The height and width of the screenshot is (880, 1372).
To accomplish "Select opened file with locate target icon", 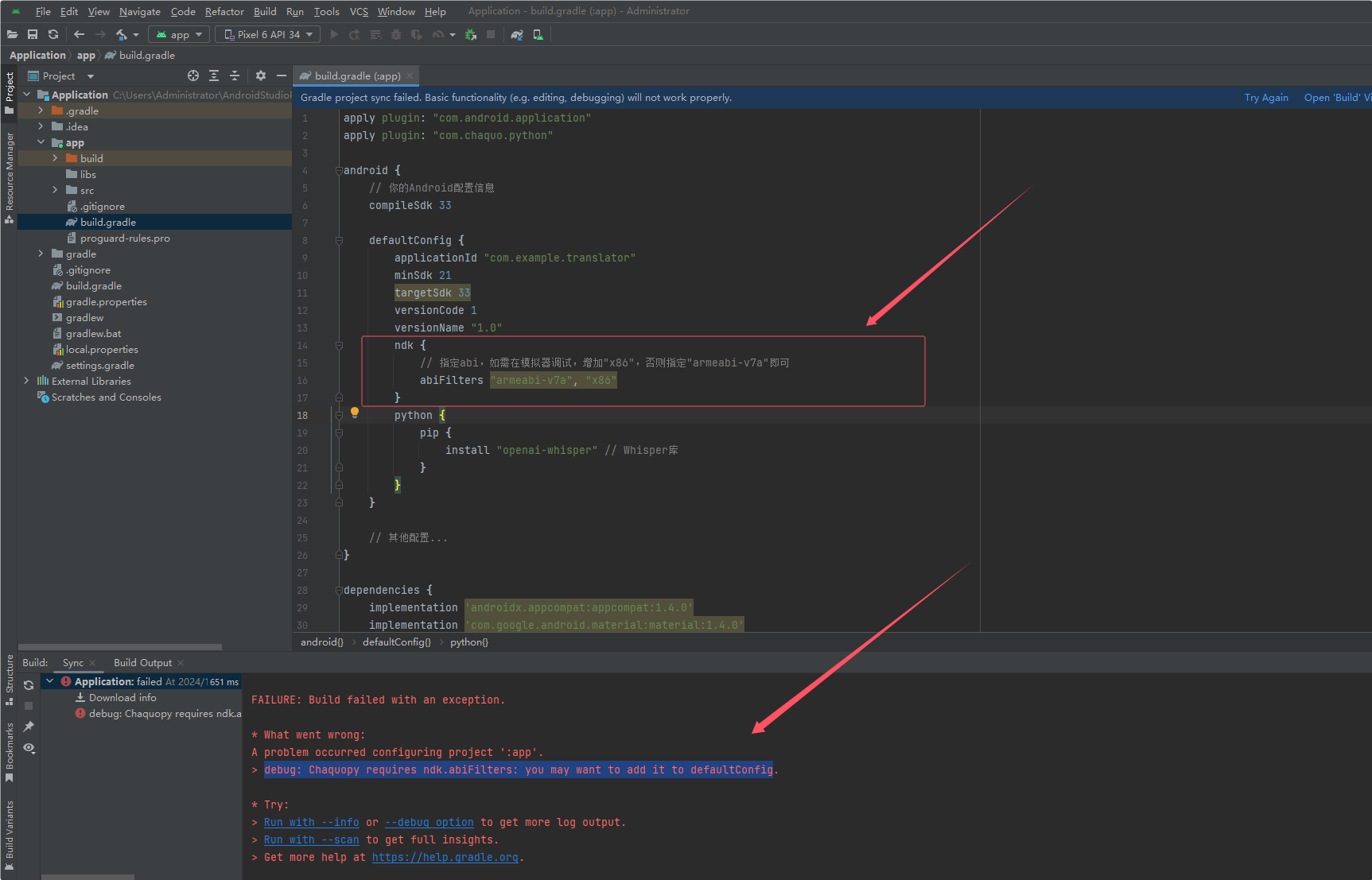I will (x=192, y=76).
